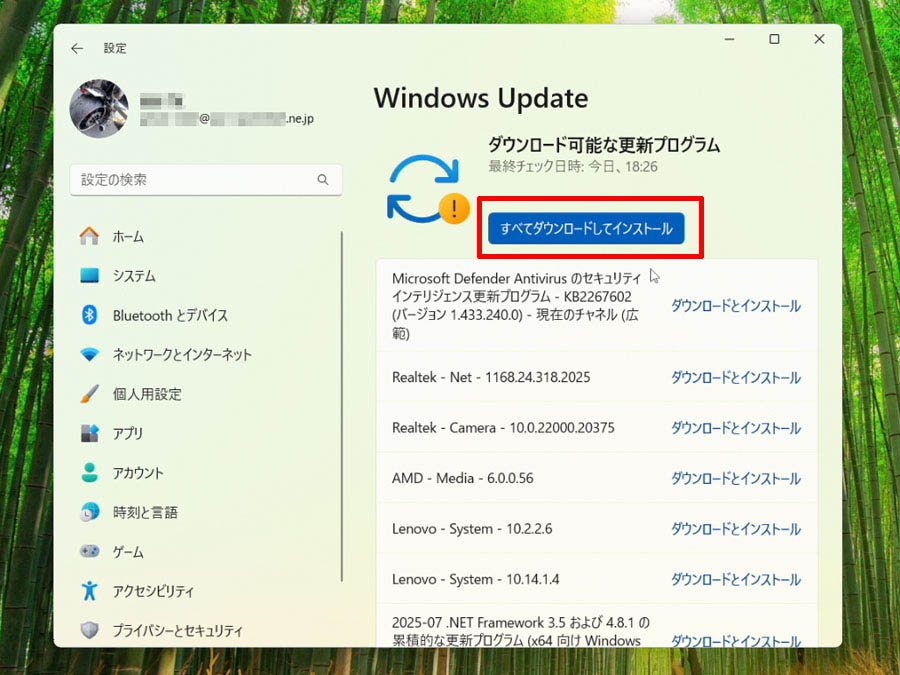The height and width of the screenshot is (675, 900).
Task: Click the privacy shield icon
Action: [89, 630]
